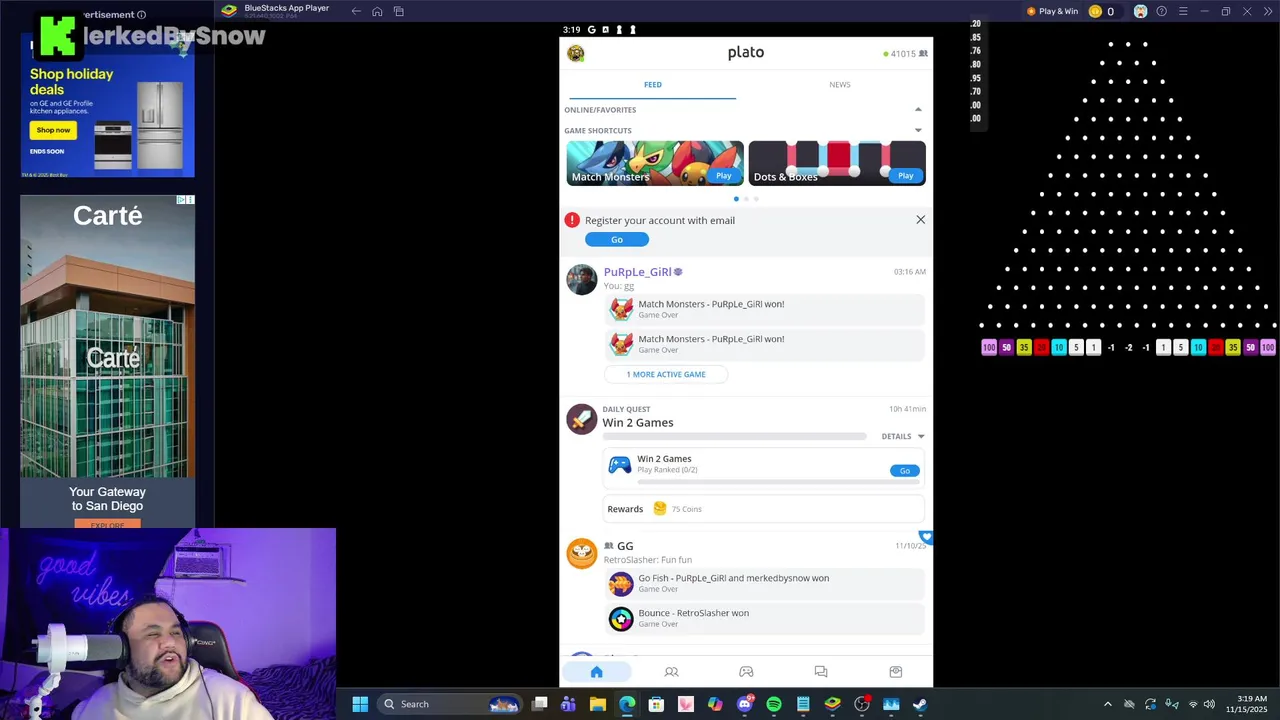Open Task View from the taskbar

pos(540,704)
